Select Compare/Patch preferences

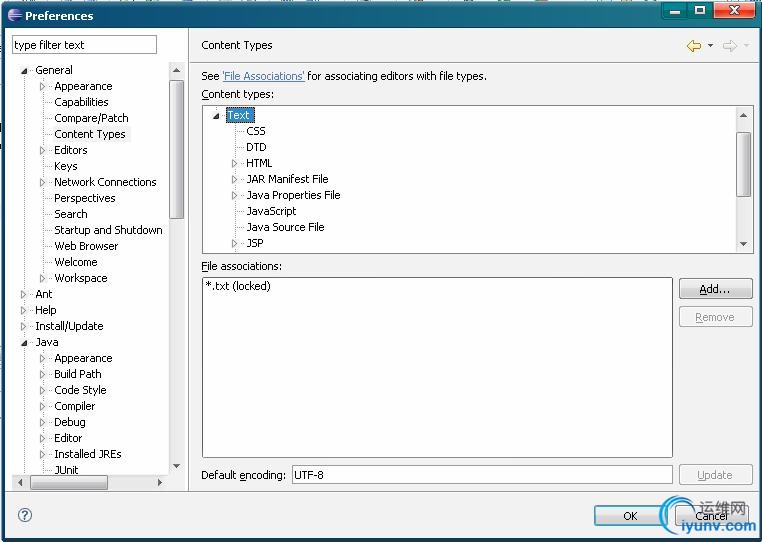[91, 118]
